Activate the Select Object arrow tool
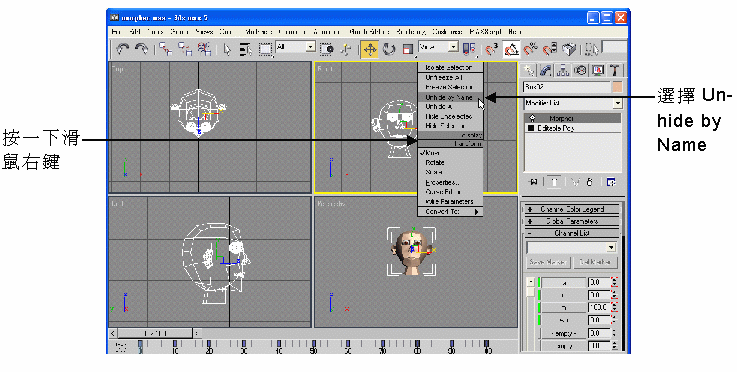737x372 pixels. point(227,49)
